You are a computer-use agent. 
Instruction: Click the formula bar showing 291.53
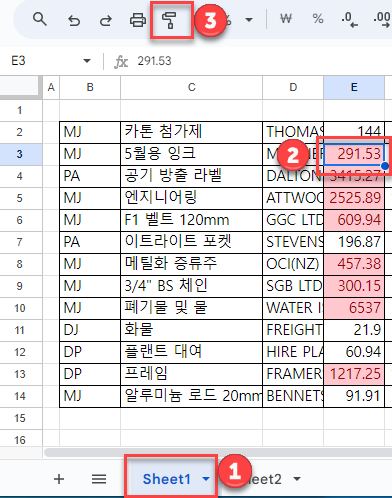(154, 61)
